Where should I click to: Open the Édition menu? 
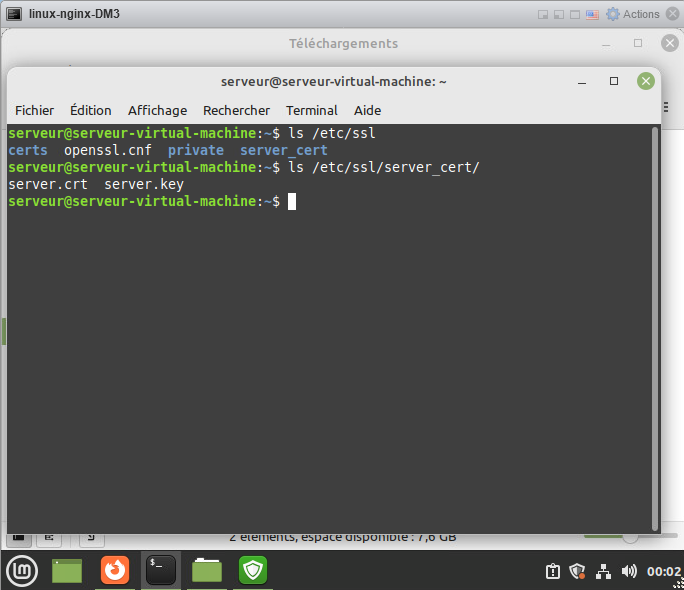click(90, 110)
